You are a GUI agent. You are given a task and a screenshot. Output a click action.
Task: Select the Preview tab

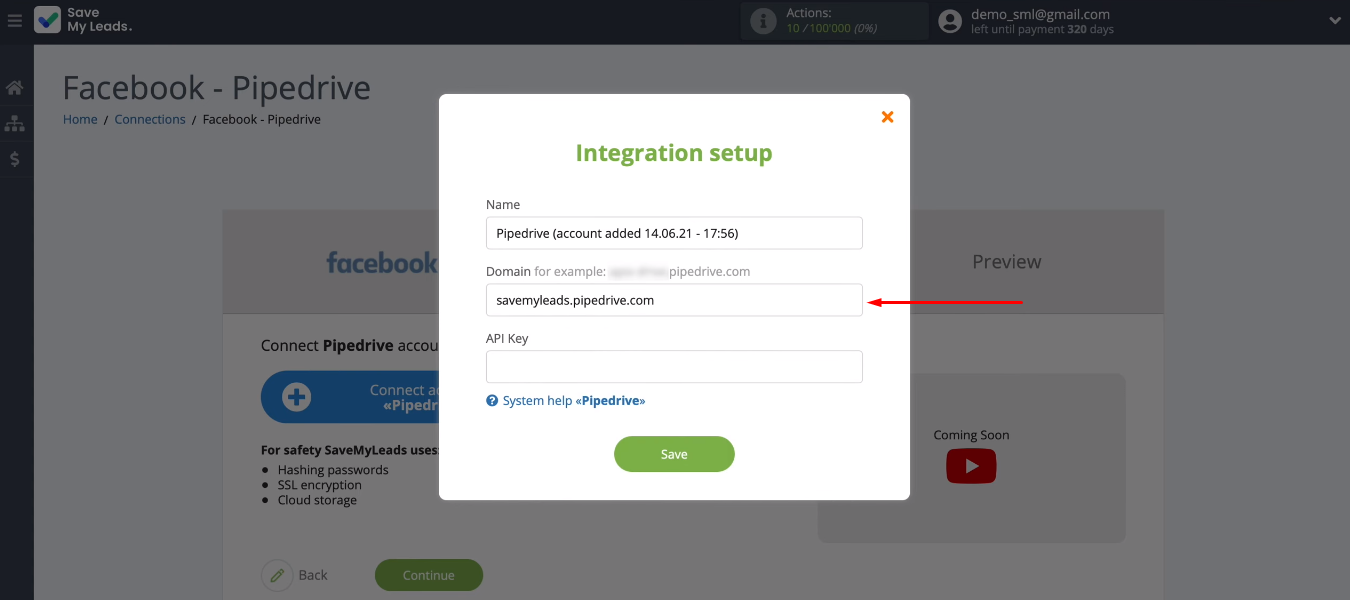pyautogui.click(x=1007, y=262)
